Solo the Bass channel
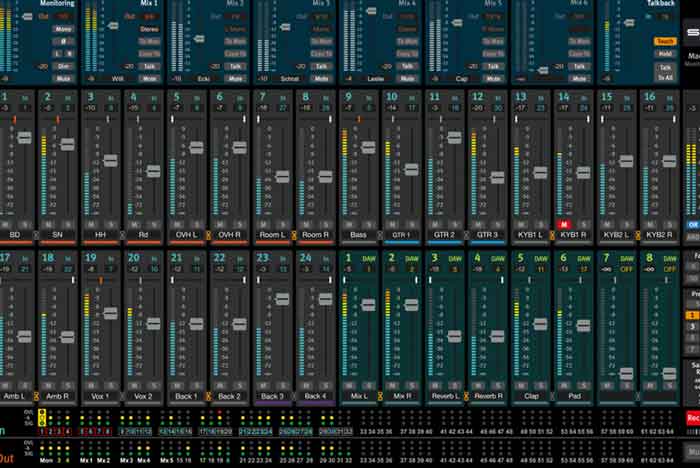Viewport: 700px width, 468px height. pos(369,225)
